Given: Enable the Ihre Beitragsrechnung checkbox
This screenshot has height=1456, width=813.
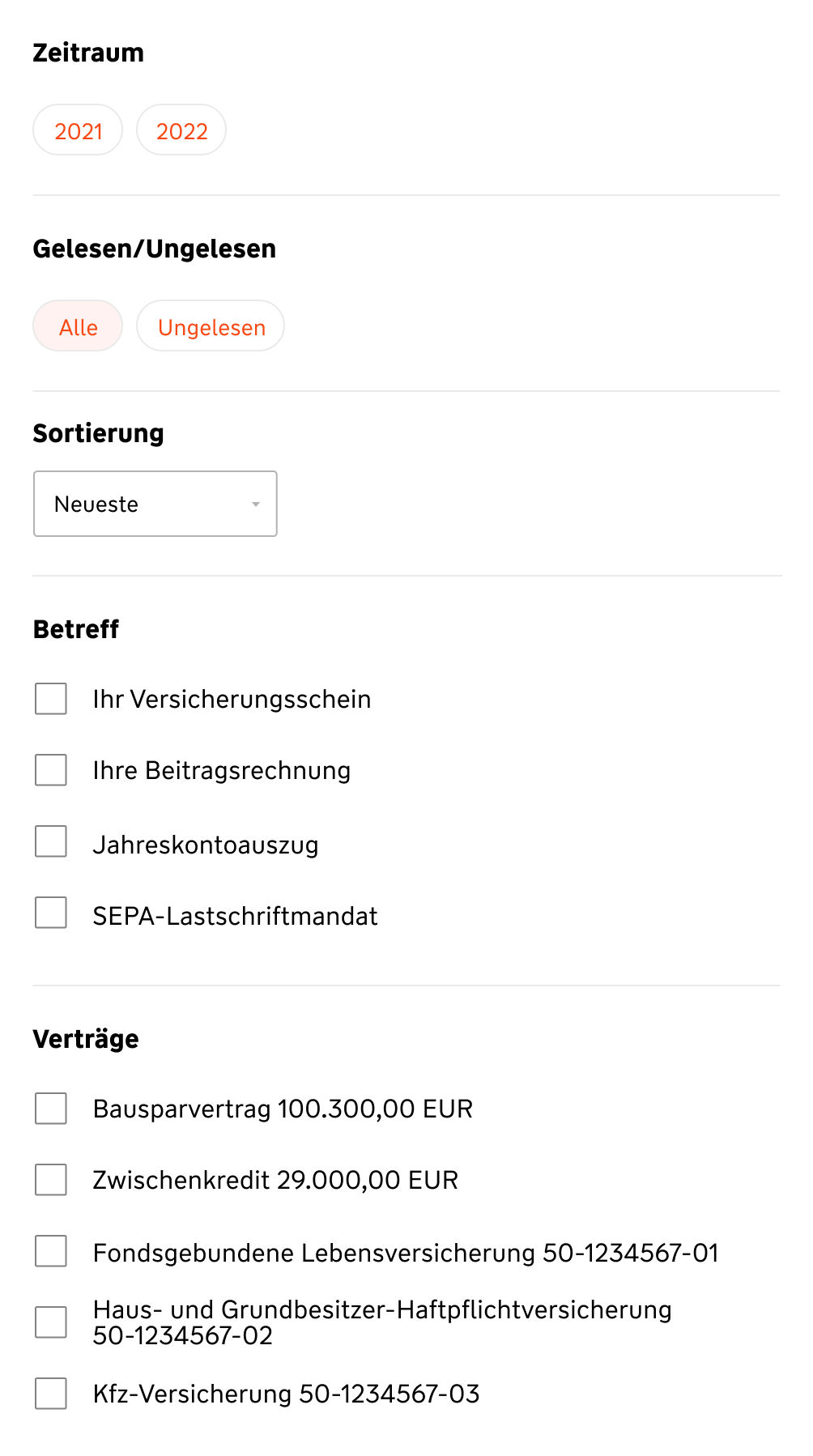Looking at the screenshot, I should 51,770.
